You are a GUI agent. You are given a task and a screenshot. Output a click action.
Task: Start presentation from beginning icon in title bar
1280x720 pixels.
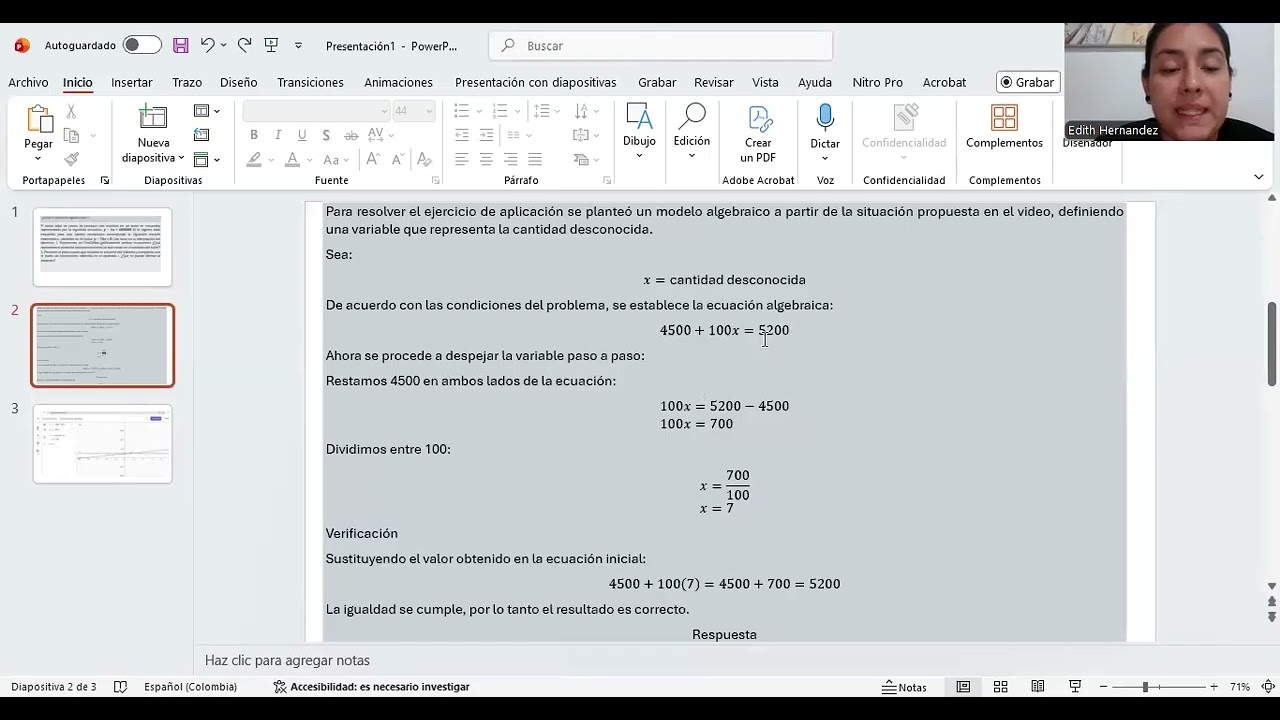[x=271, y=45]
